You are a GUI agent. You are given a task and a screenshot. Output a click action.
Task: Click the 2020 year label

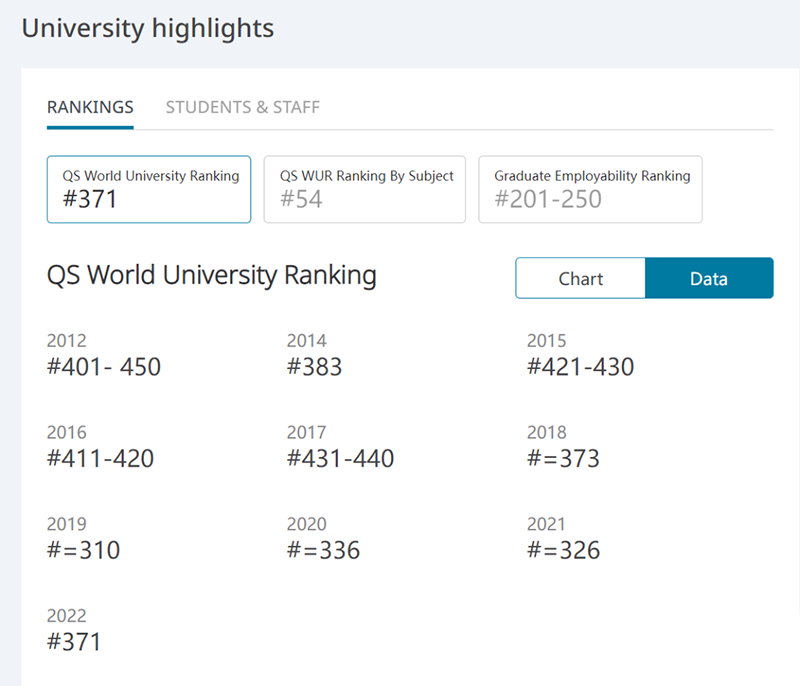click(307, 524)
